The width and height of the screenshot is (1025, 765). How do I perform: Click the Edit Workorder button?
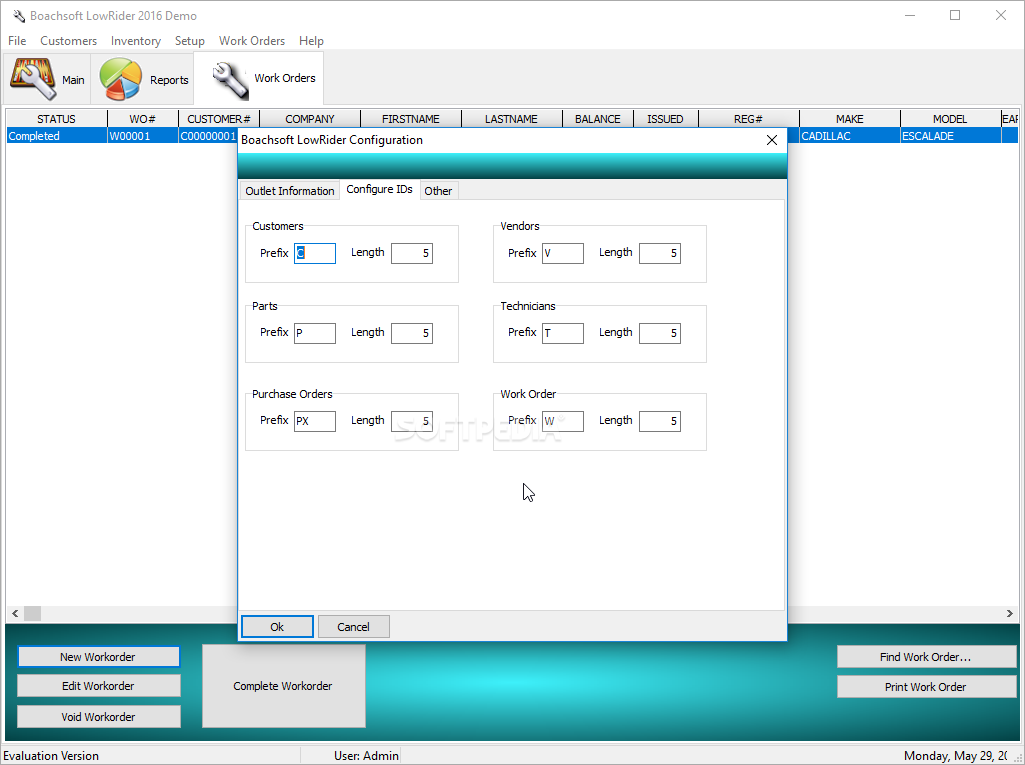[98, 686]
